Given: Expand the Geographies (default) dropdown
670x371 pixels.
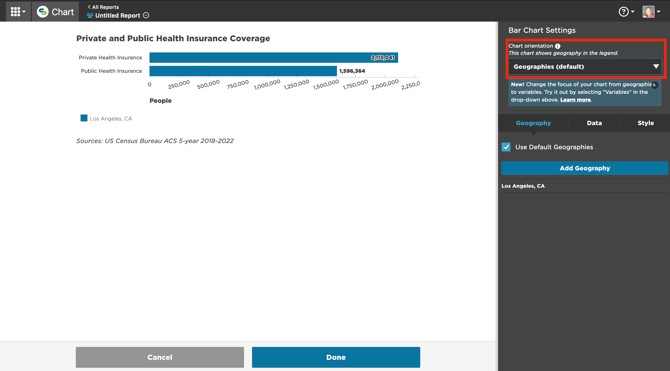Looking at the screenshot, I should (x=585, y=67).
